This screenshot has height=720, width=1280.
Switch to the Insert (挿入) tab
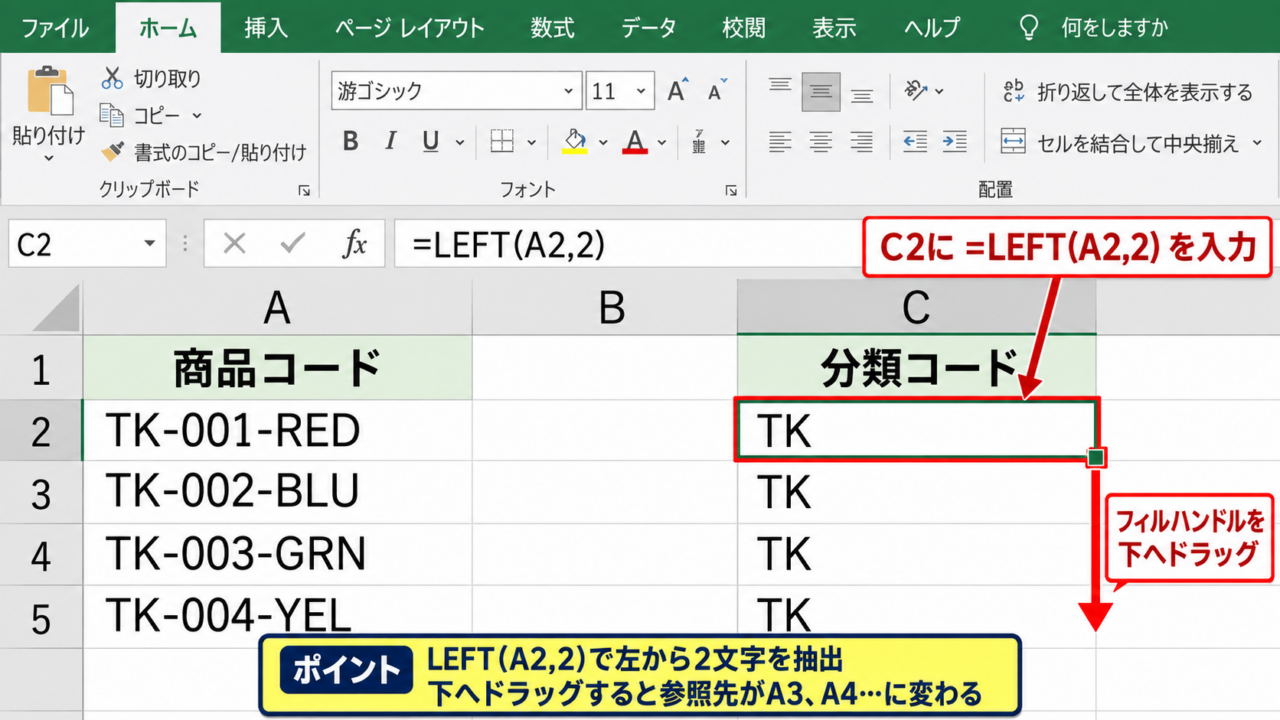pos(266,27)
